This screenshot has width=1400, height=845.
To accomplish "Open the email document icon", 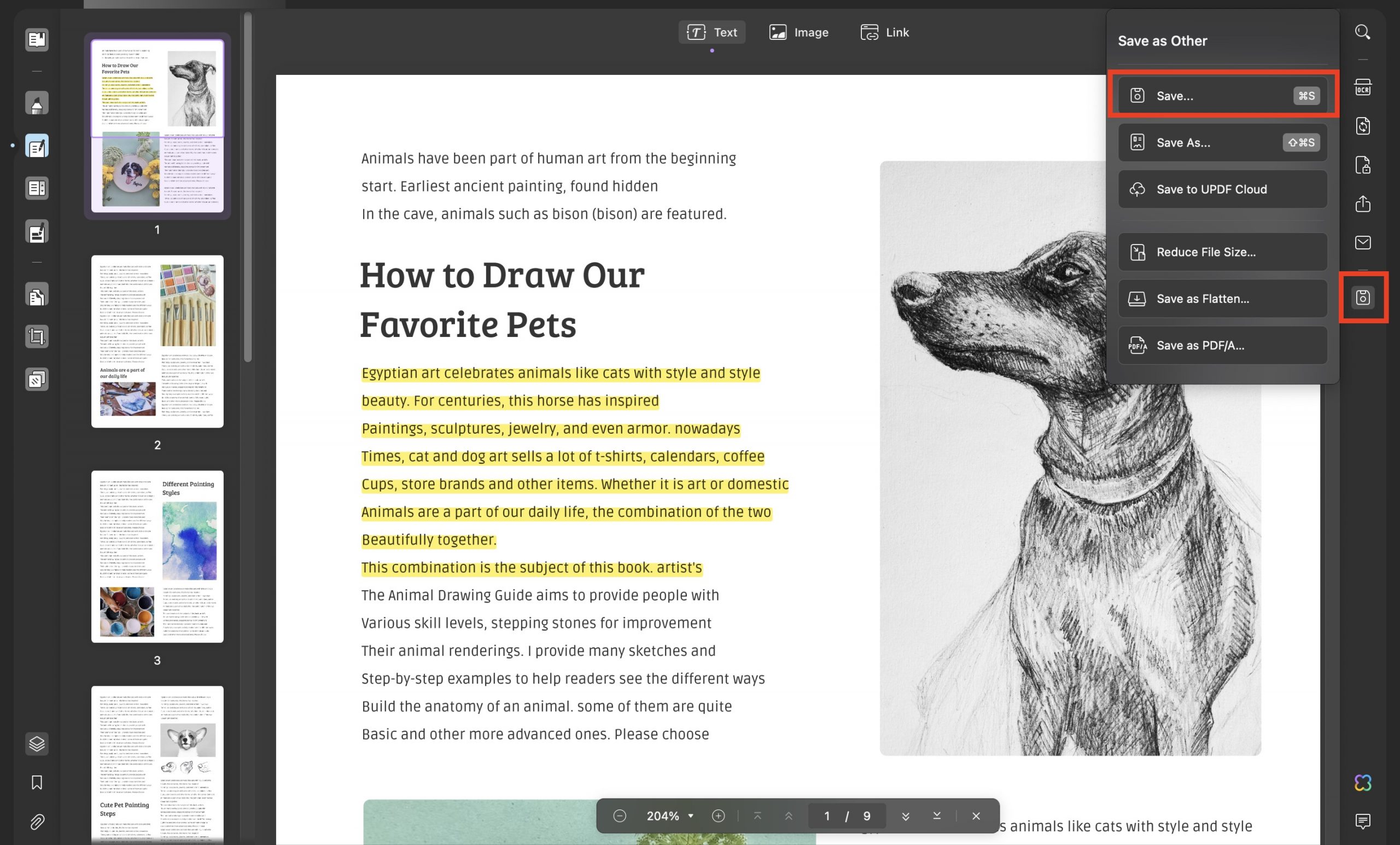I will (1362, 243).
